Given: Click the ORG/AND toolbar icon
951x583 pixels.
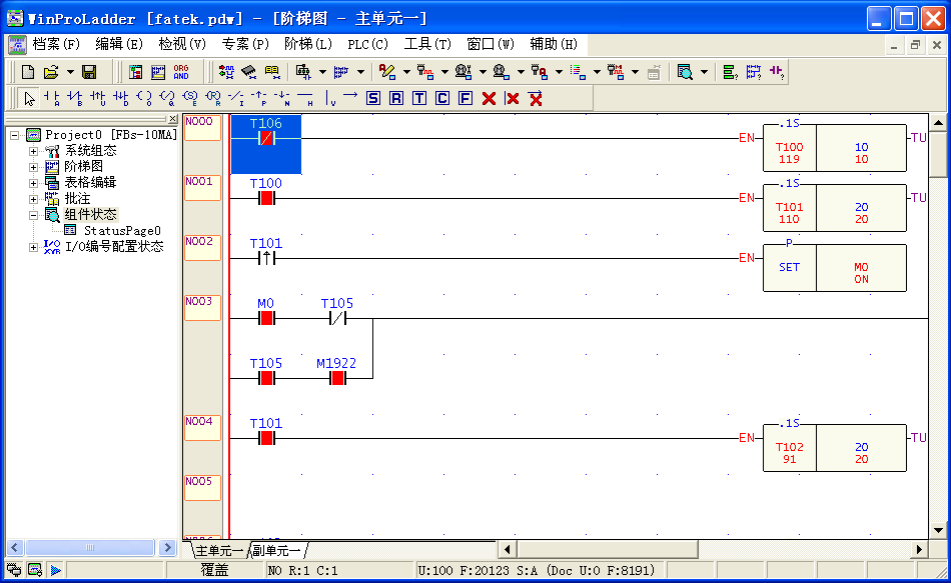Looking at the screenshot, I should pos(181,72).
